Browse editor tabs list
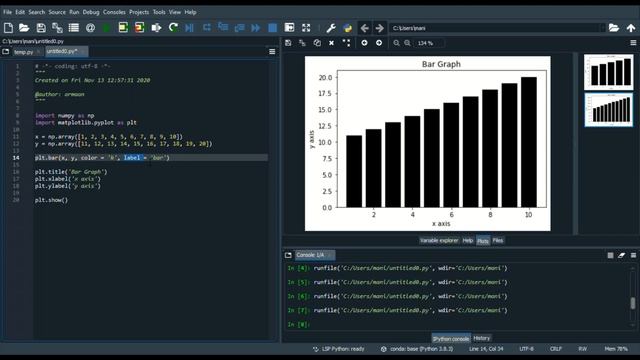This screenshot has height=360, width=640. (6, 52)
